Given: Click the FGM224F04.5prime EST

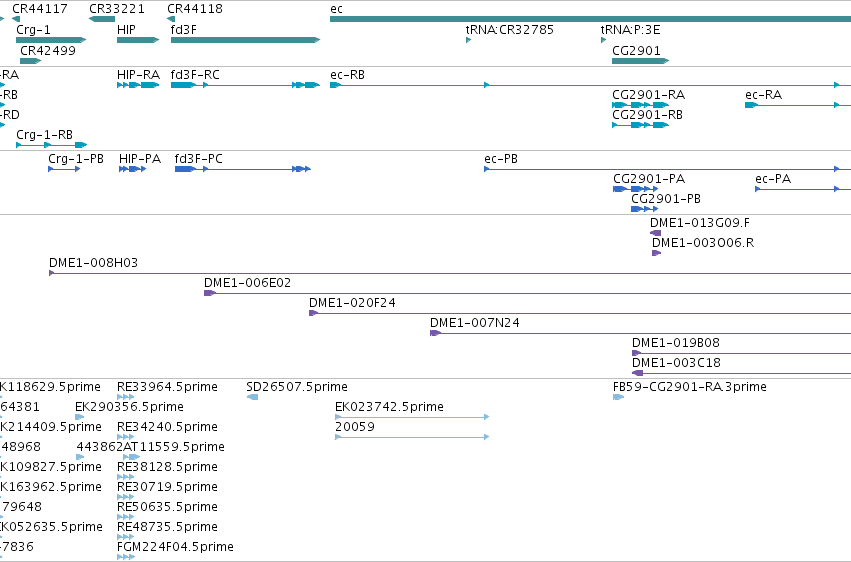Looking at the screenshot, I should tap(126, 557).
